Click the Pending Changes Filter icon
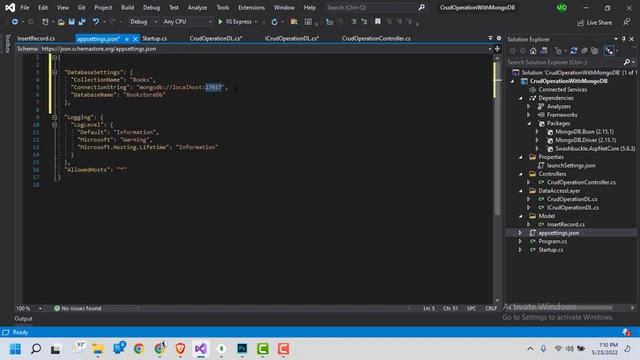The height and width of the screenshot is (360, 640). click(x=558, y=51)
